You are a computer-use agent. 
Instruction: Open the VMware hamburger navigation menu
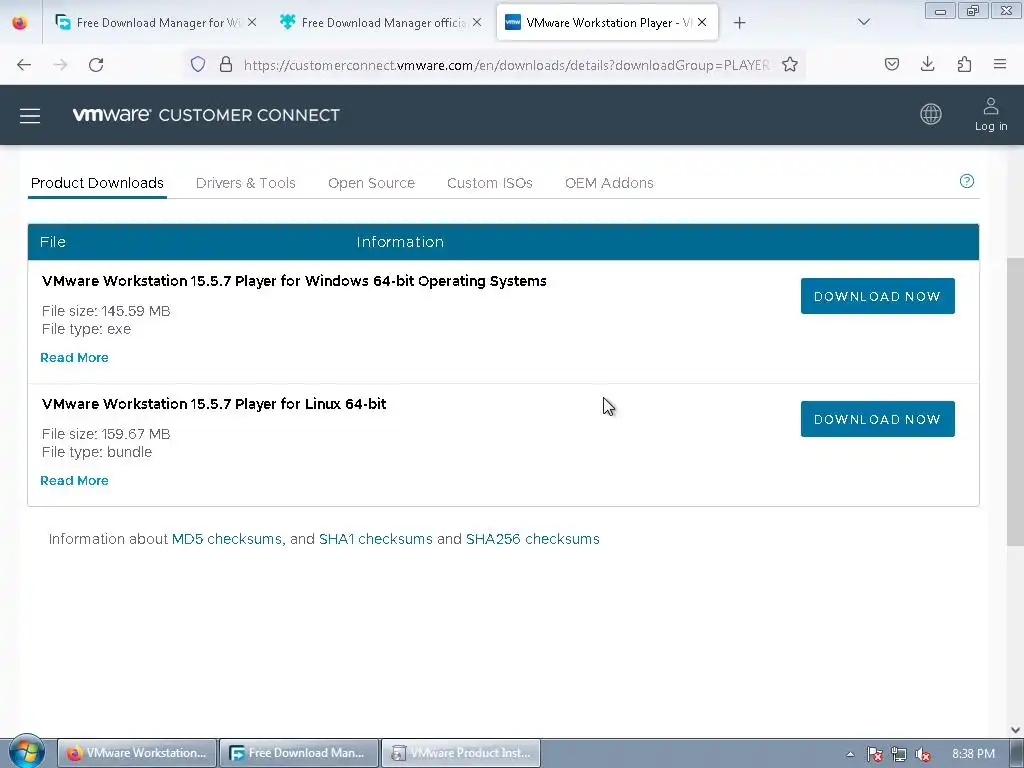30,116
